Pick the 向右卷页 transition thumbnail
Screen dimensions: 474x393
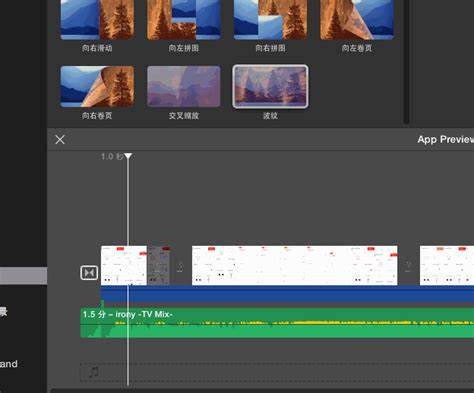tap(97, 87)
